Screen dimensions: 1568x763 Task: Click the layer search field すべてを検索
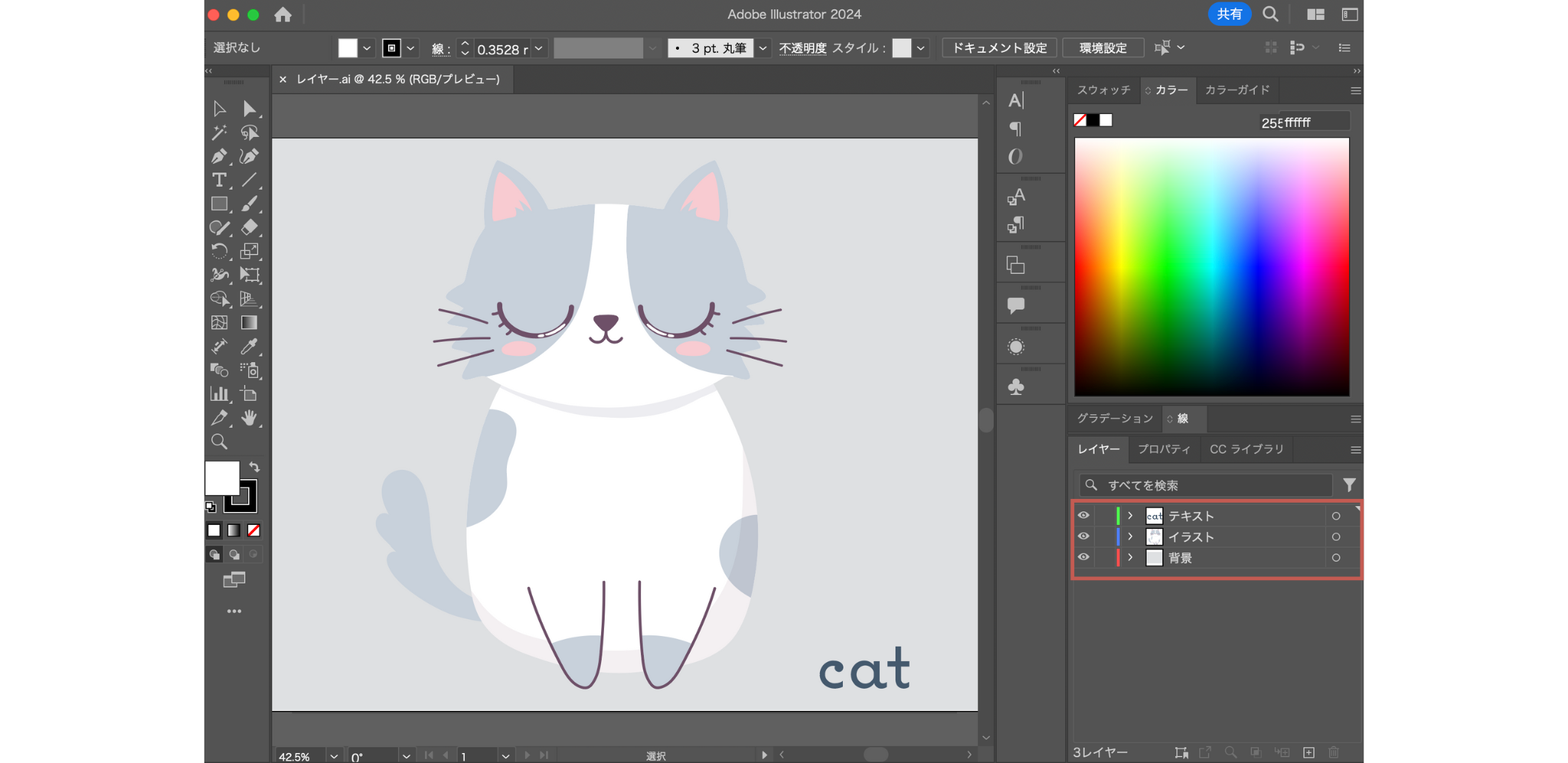(1202, 484)
